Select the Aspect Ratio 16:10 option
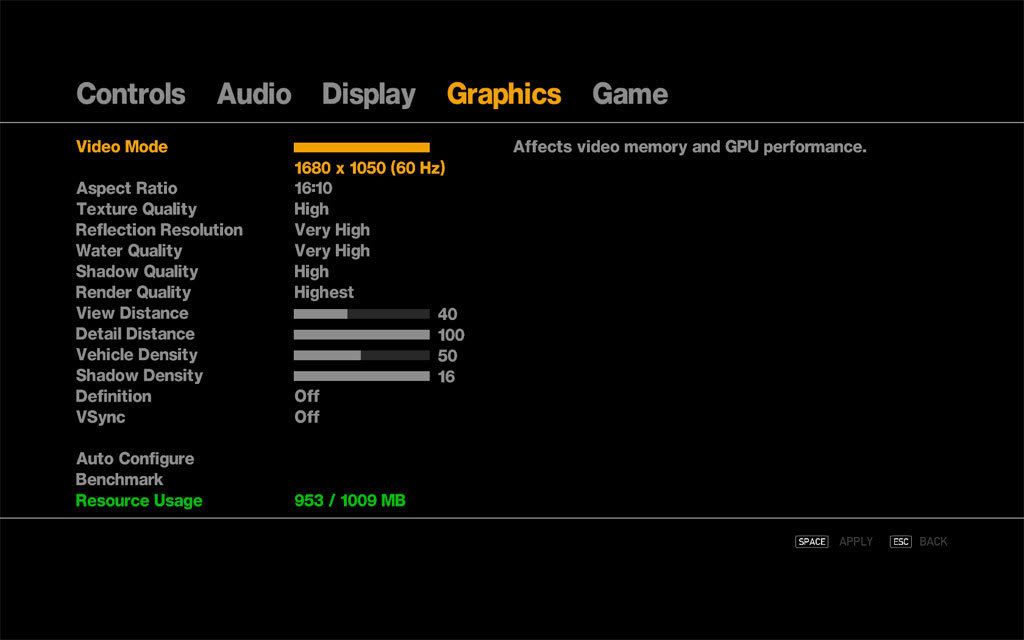 tap(313, 188)
